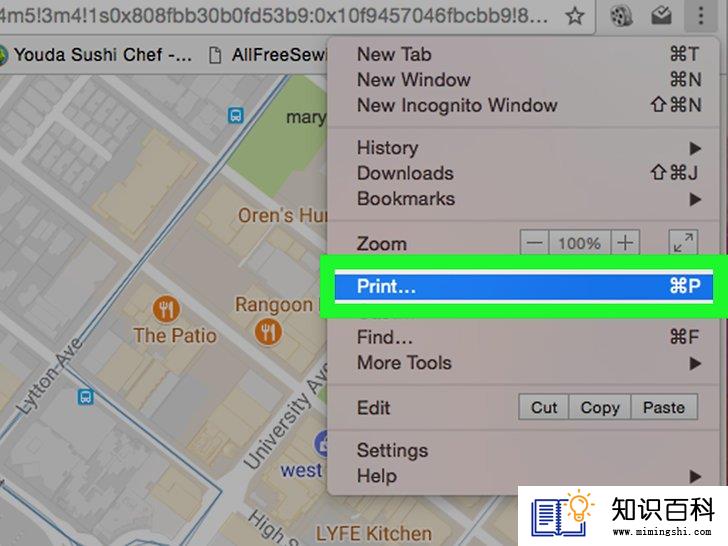Click the bookmark star icon in address bar
The image size is (728, 546).
pos(575,17)
